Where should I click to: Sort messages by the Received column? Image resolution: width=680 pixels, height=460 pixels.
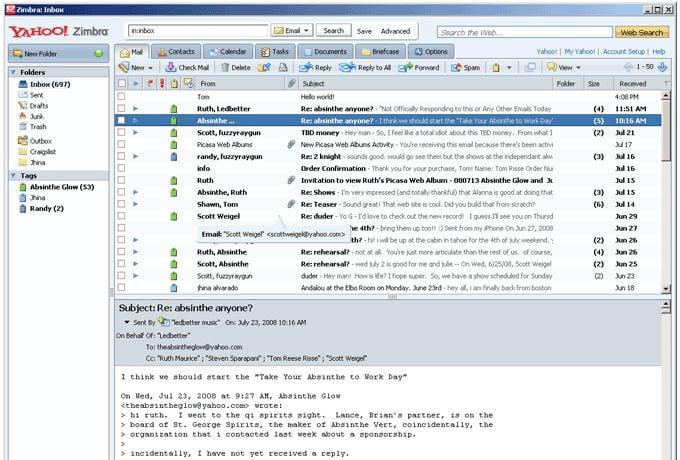pyautogui.click(x=633, y=84)
